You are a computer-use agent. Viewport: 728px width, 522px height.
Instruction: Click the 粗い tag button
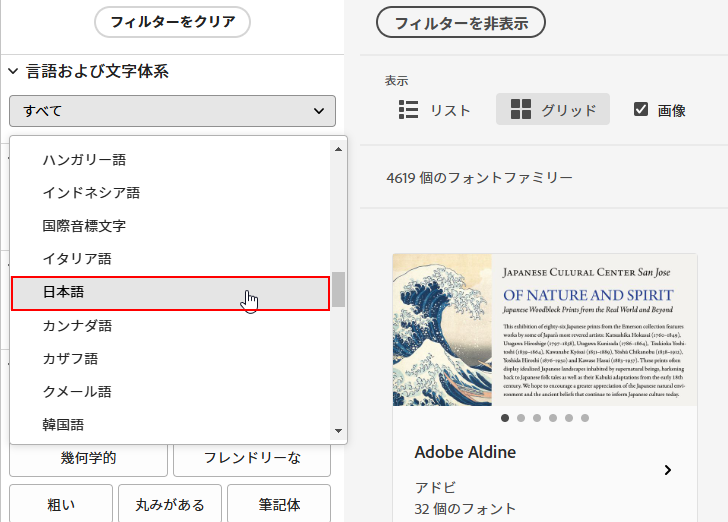pyautogui.click(x=61, y=503)
